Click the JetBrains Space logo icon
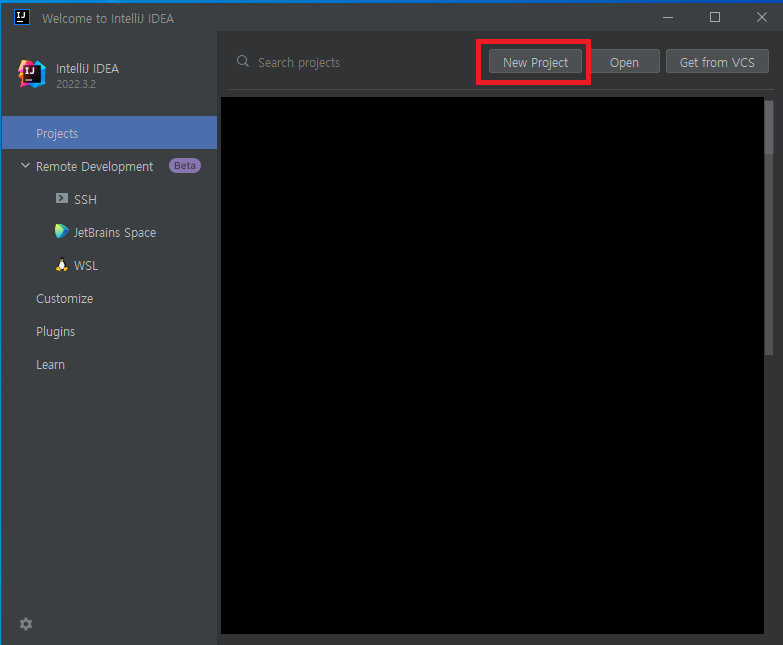The image size is (783, 645). [x=61, y=231]
